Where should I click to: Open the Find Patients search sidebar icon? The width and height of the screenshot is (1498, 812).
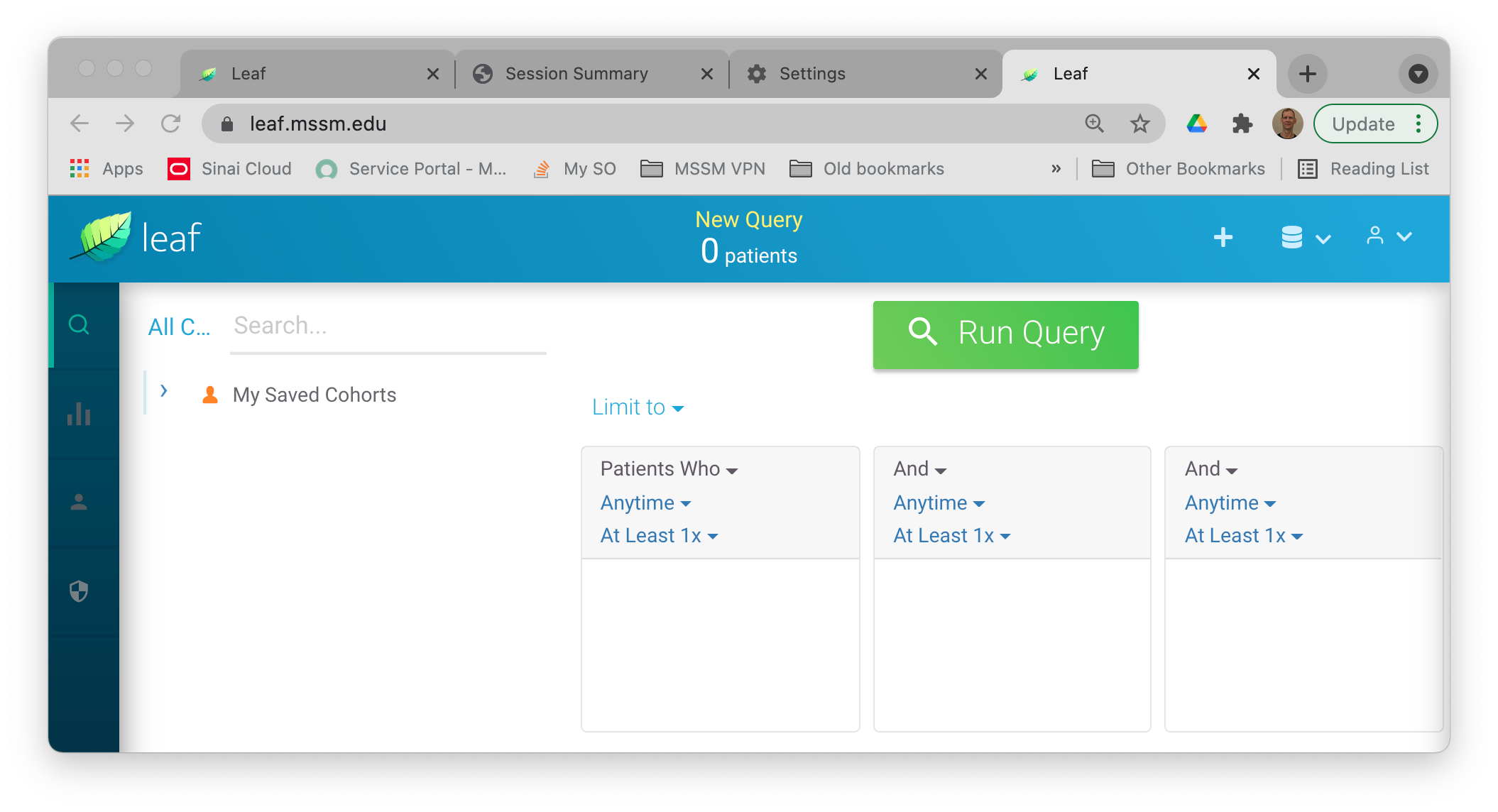click(x=79, y=325)
